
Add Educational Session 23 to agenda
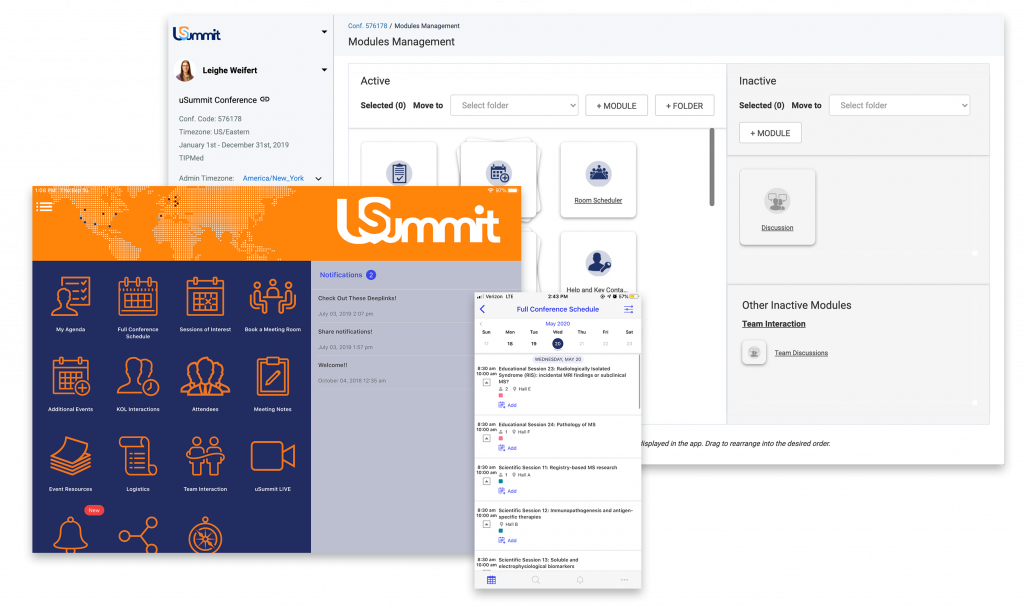point(507,405)
